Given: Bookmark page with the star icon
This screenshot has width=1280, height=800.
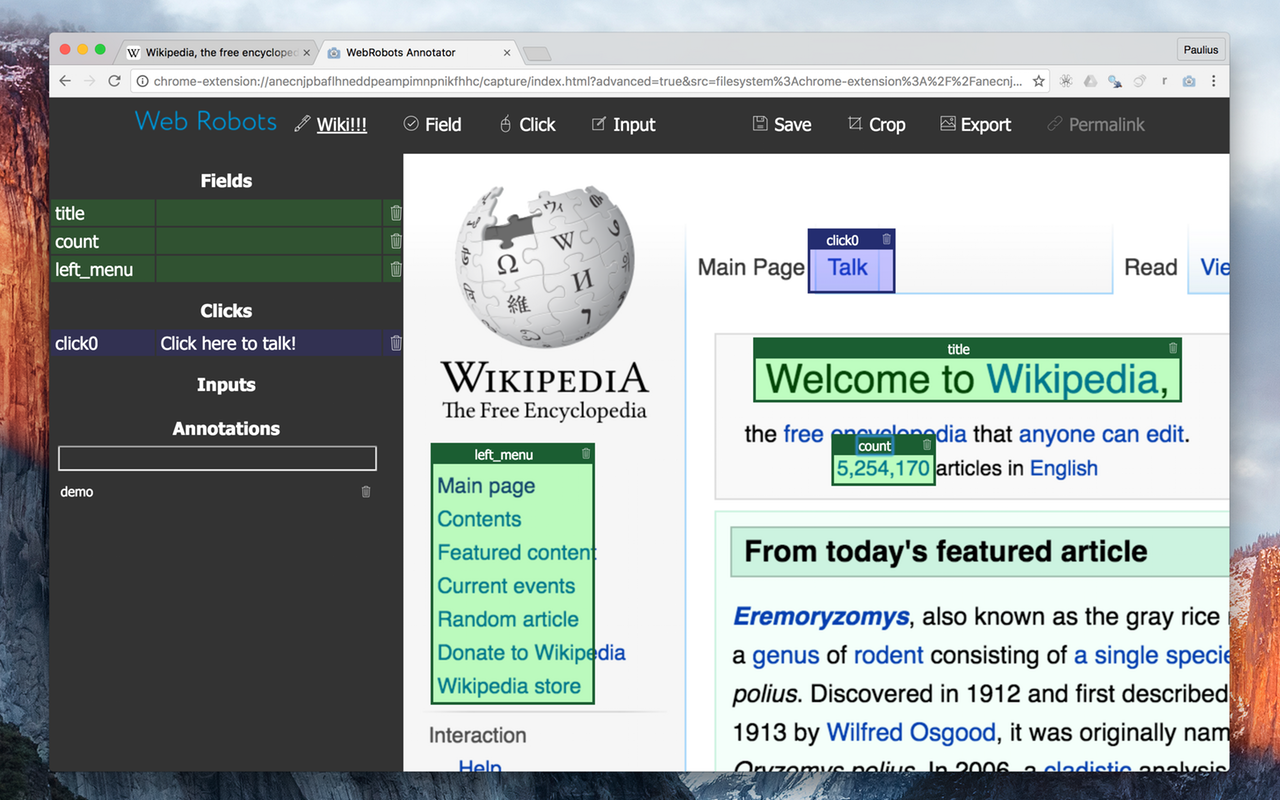Looking at the screenshot, I should [1039, 81].
